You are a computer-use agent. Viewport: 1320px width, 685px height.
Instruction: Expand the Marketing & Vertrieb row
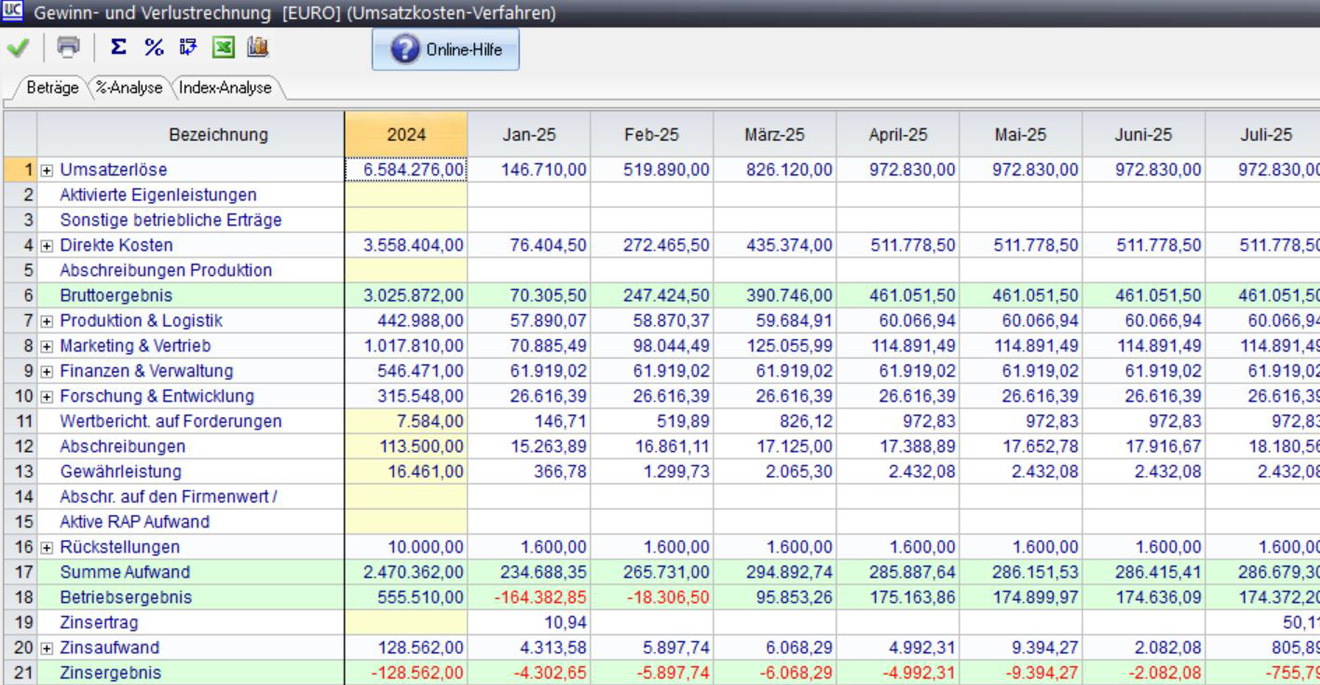click(47, 347)
